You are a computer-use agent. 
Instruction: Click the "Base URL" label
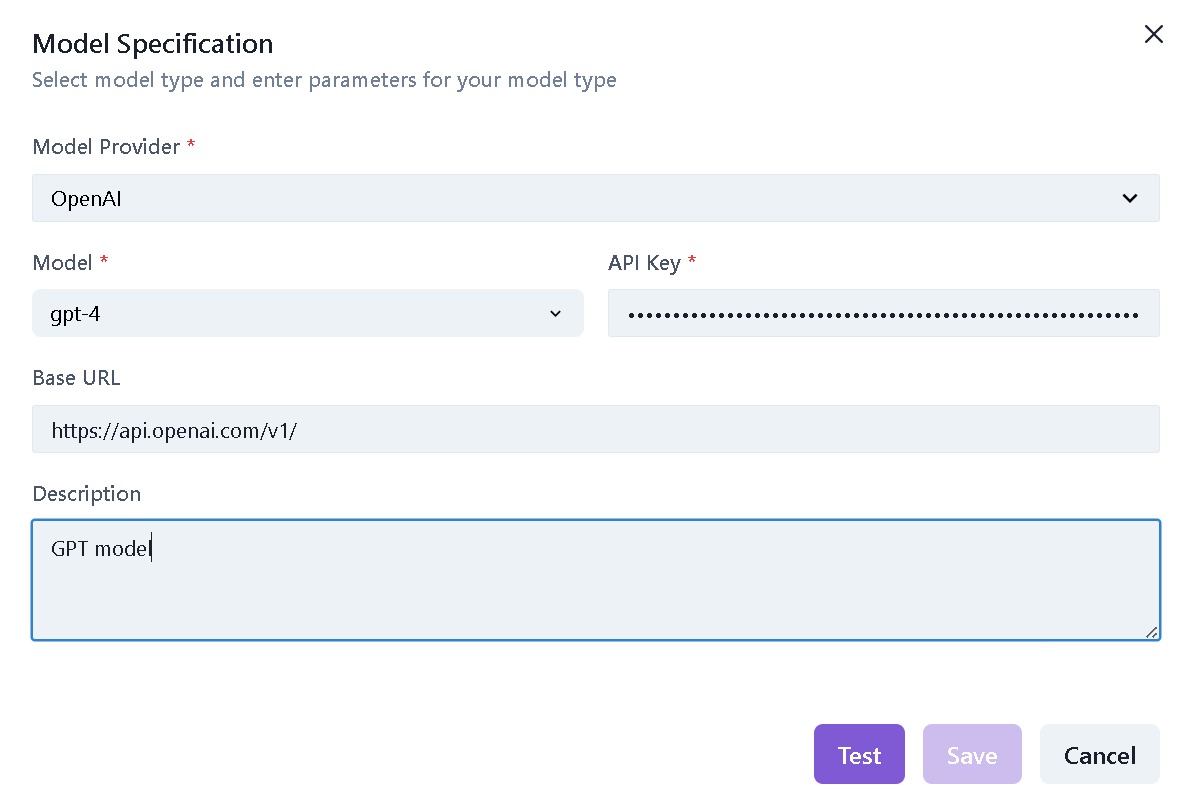tap(76, 378)
